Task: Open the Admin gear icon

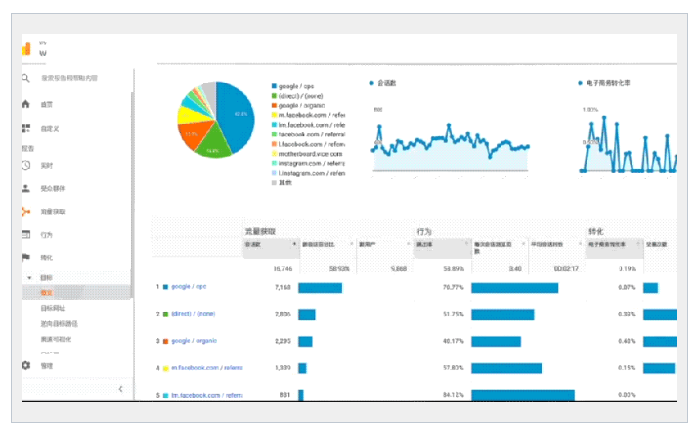Action: click(x=26, y=365)
